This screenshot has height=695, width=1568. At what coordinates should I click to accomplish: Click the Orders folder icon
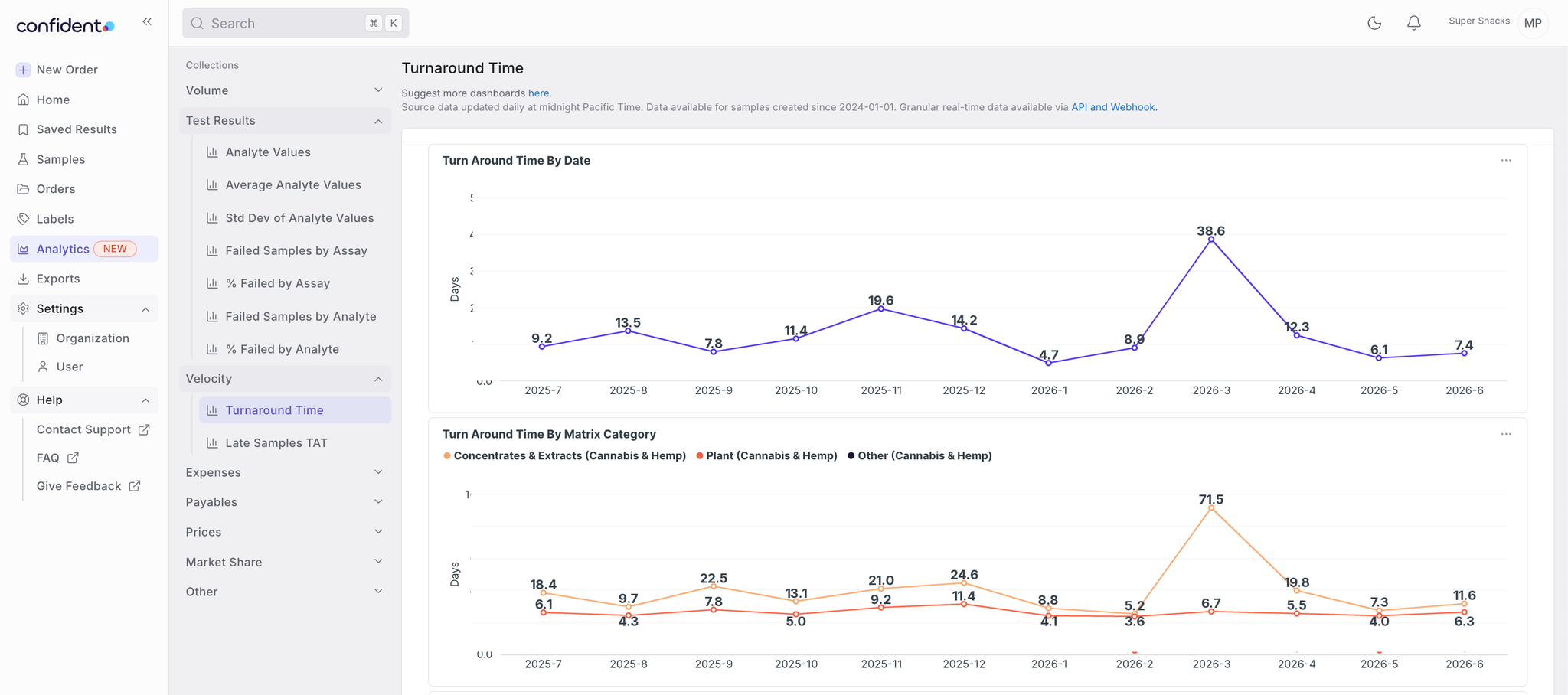coord(23,189)
